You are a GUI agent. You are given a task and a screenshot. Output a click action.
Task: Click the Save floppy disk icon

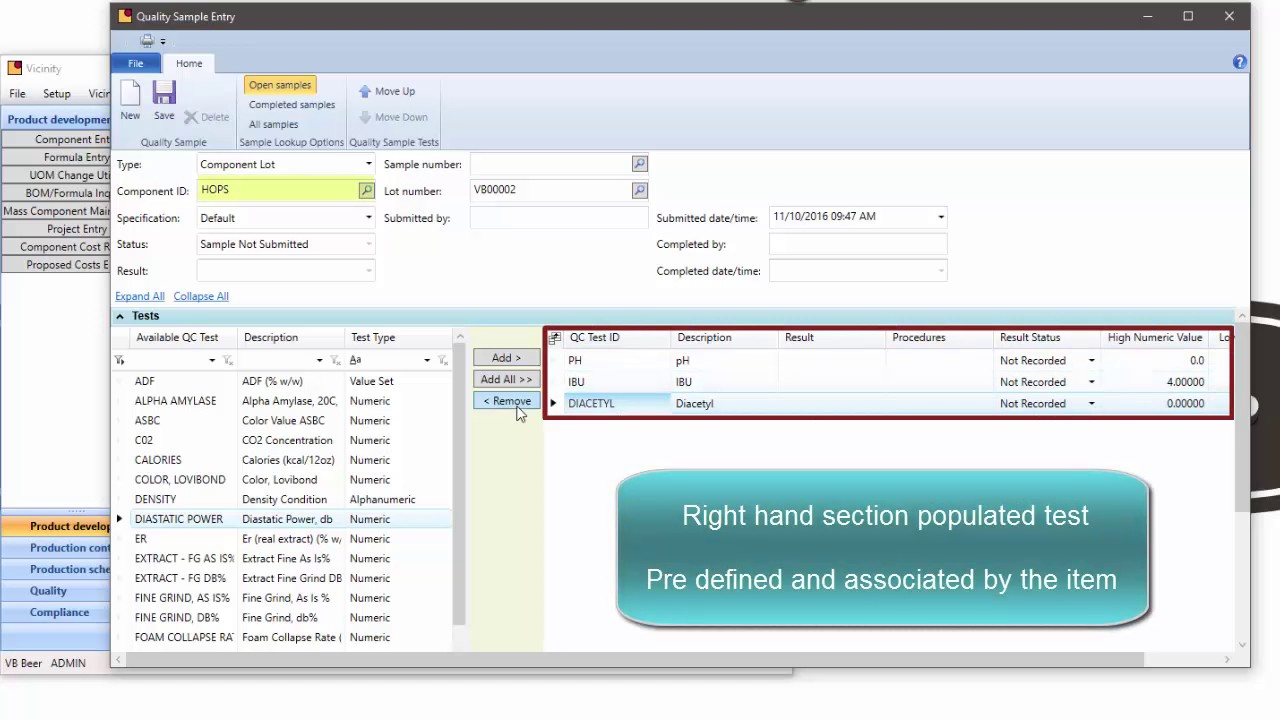click(164, 93)
